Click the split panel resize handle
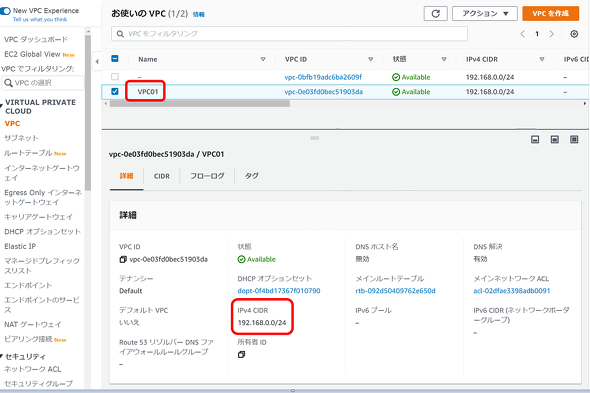This screenshot has width=590, height=393. 315,138
